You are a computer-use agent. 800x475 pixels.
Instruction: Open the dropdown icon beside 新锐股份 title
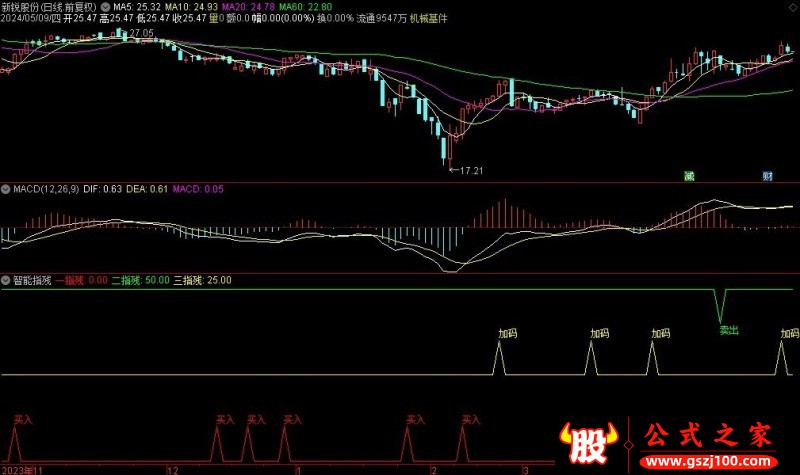pos(106,6)
